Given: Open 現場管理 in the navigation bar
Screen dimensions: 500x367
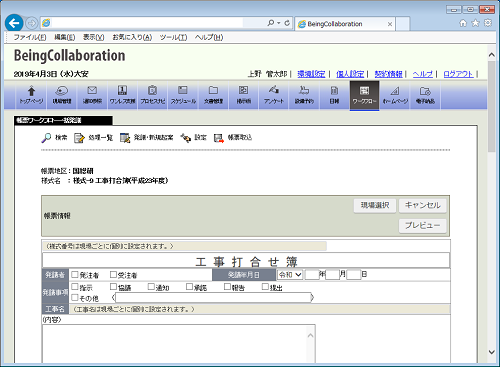Looking at the screenshot, I should click(x=62, y=95).
